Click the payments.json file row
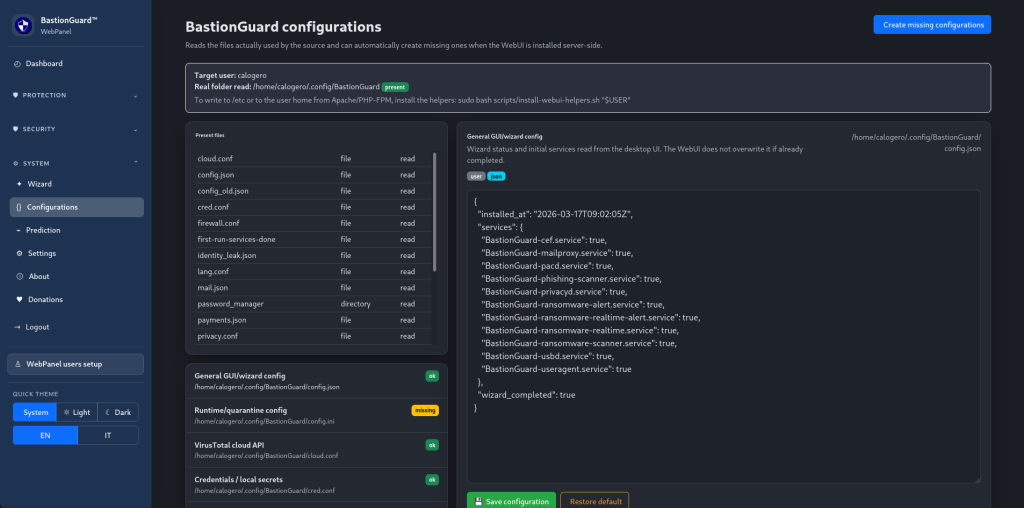Viewport: 1024px width, 508px height. tap(313, 321)
